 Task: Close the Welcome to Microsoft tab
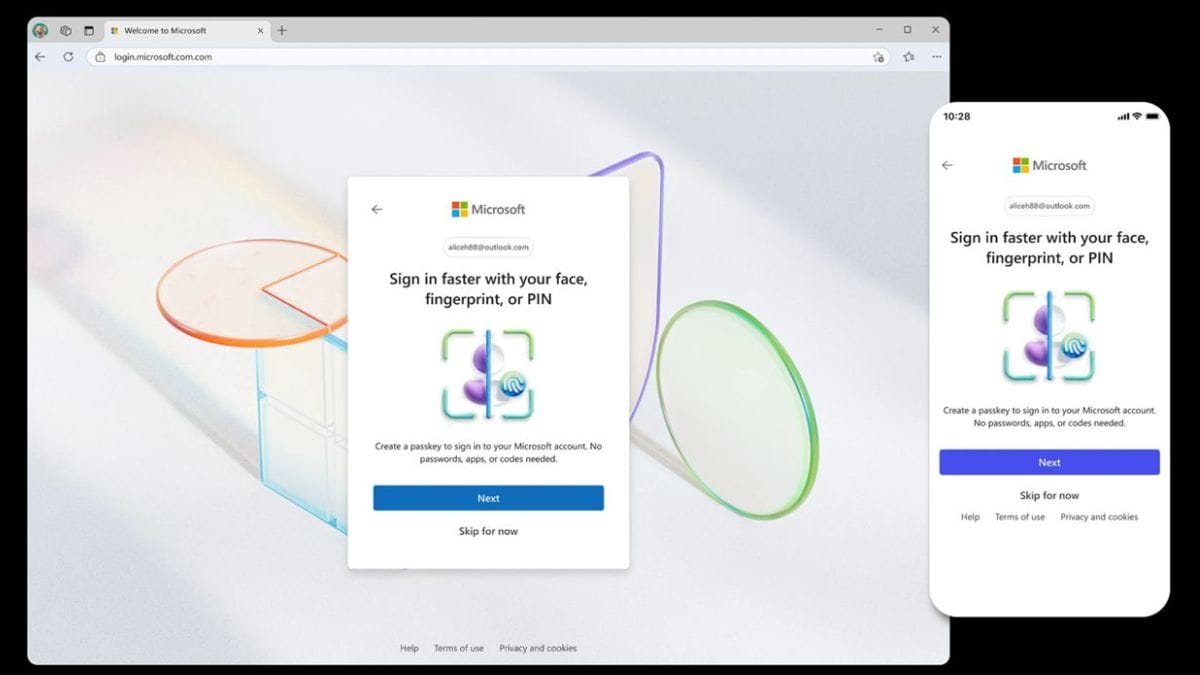coord(260,31)
